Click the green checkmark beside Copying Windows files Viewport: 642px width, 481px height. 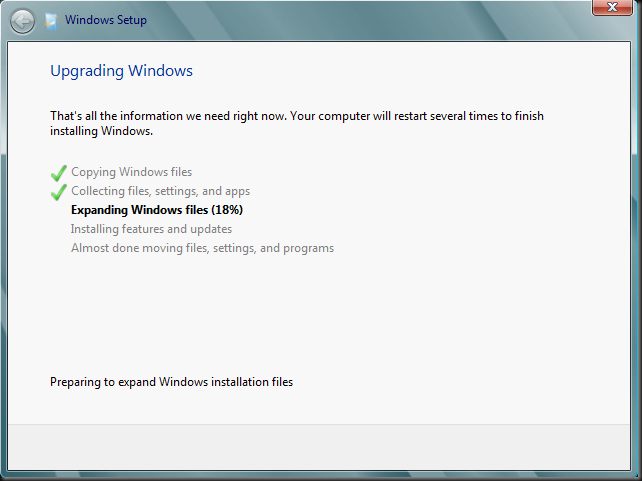[x=59, y=173]
